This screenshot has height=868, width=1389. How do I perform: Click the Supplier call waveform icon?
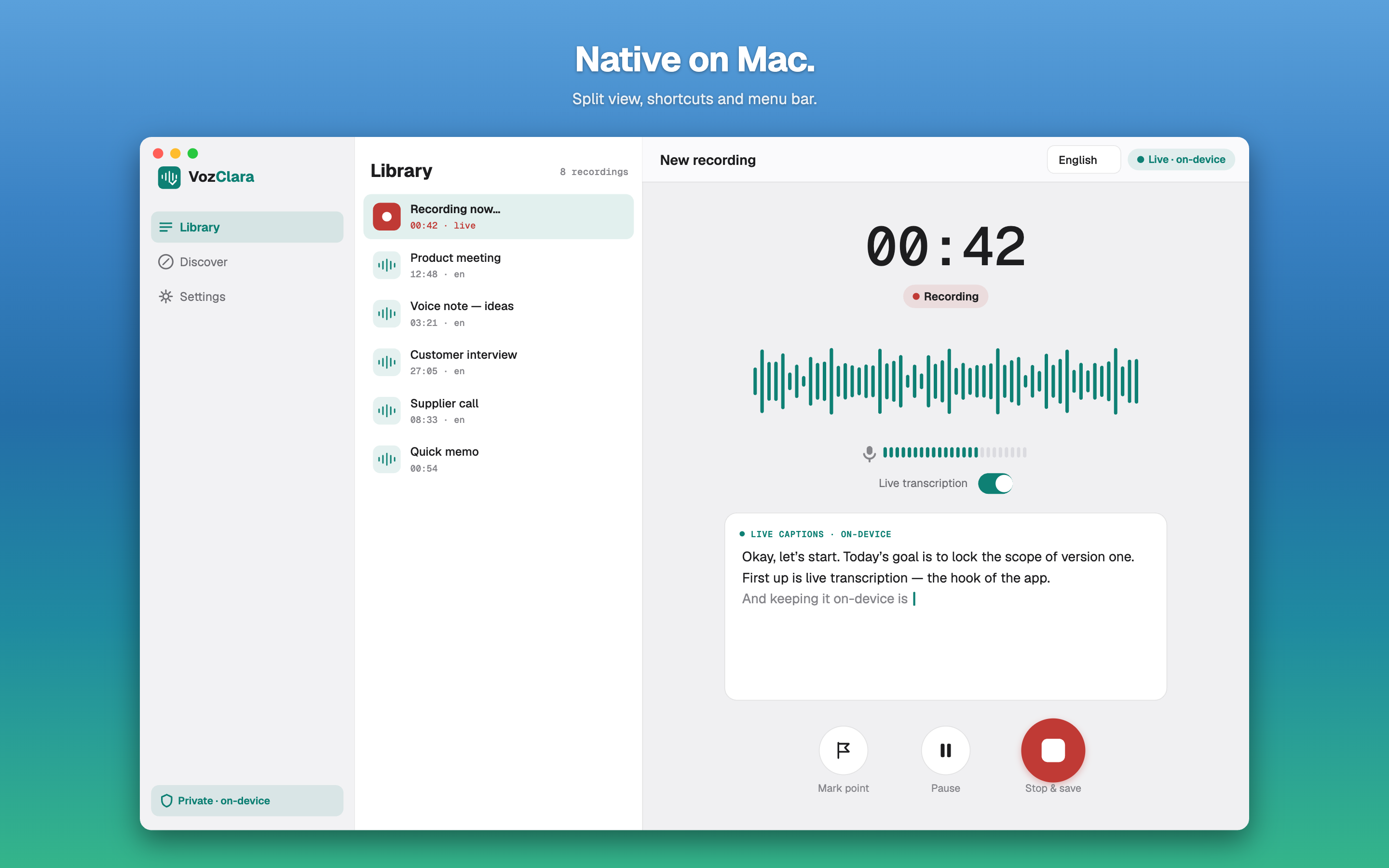387,411
